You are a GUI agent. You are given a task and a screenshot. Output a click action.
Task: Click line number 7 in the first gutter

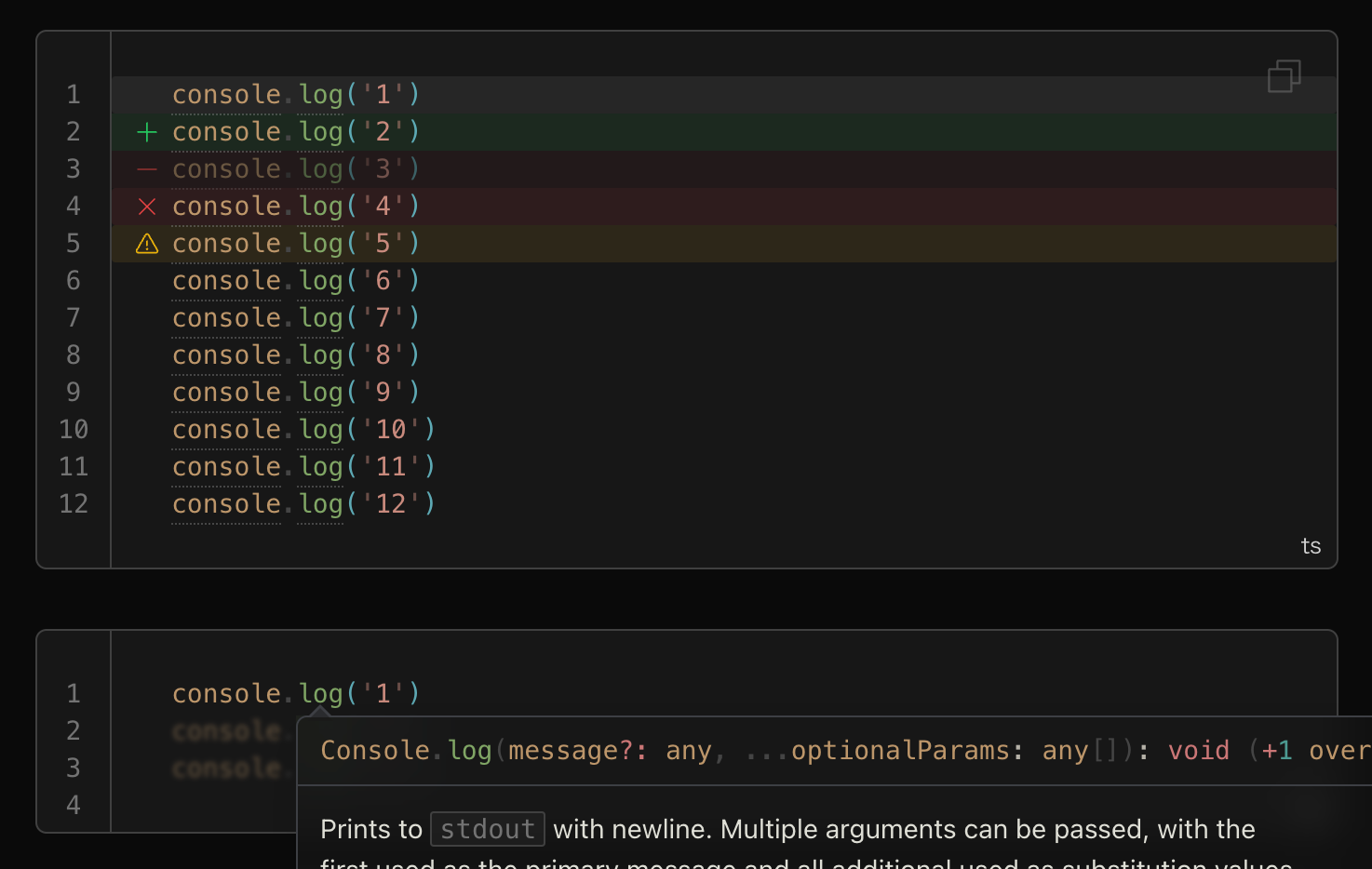pyautogui.click(x=74, y=318)
